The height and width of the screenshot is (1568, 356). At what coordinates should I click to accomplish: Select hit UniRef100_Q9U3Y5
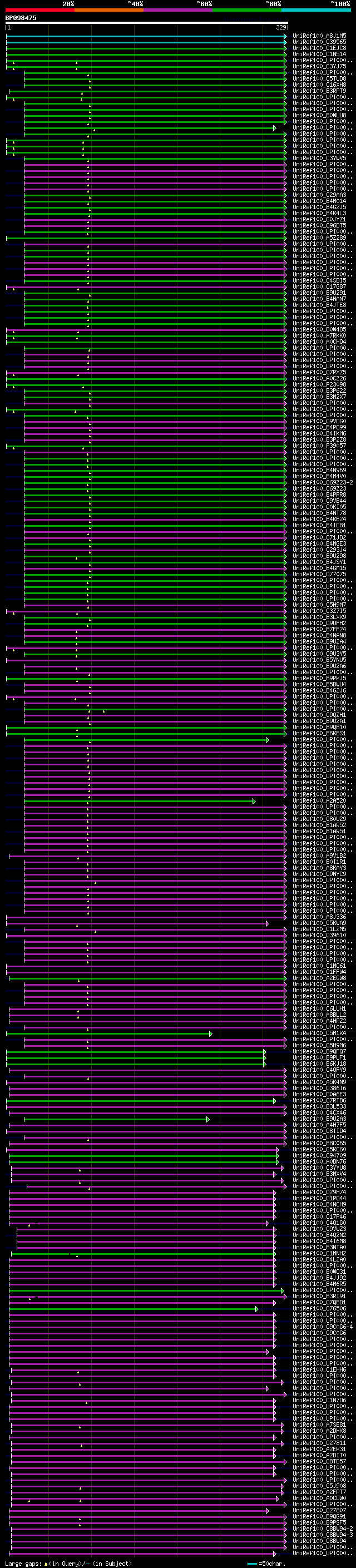[319, 654]
